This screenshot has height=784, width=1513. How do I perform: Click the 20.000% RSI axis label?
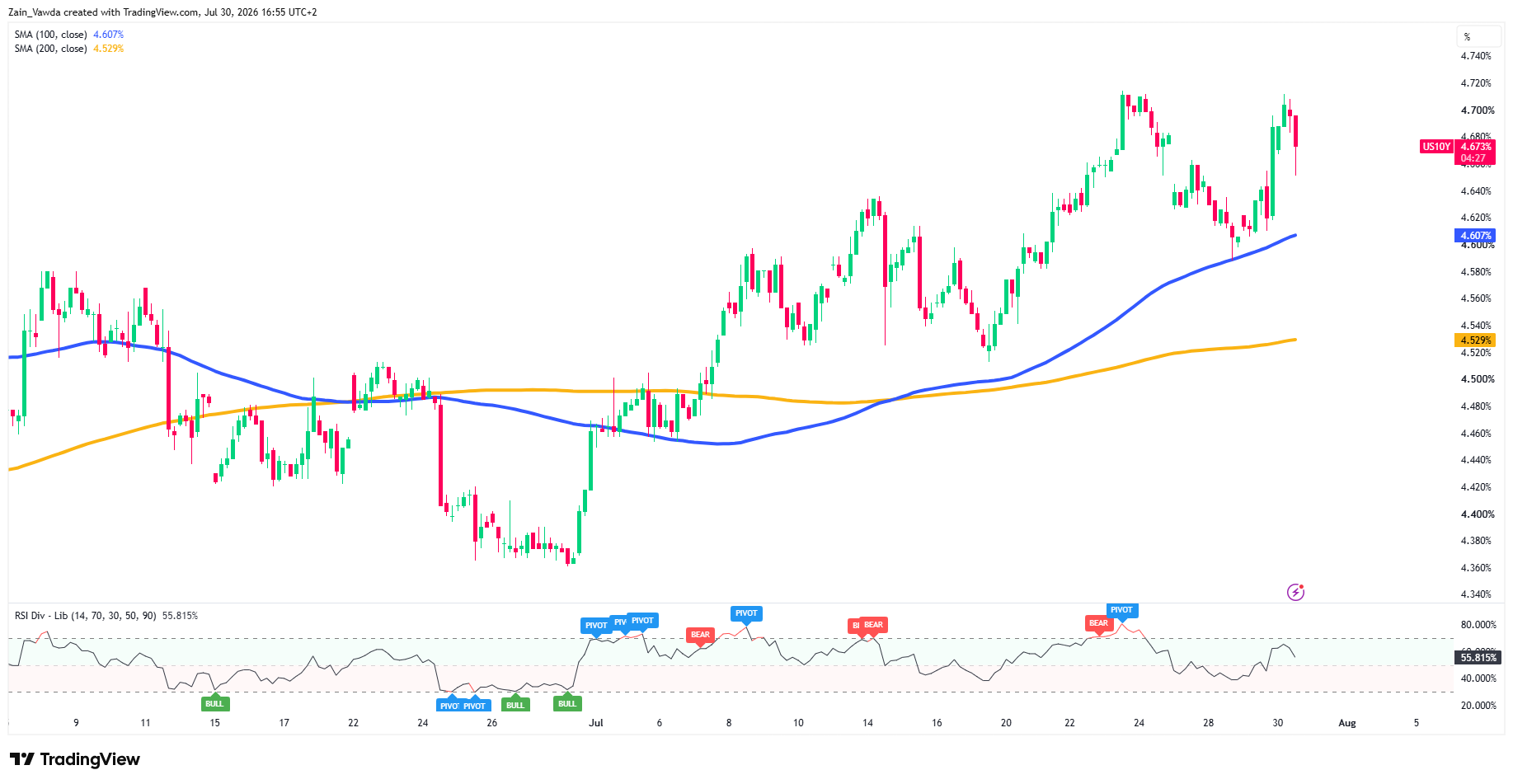1478,706
